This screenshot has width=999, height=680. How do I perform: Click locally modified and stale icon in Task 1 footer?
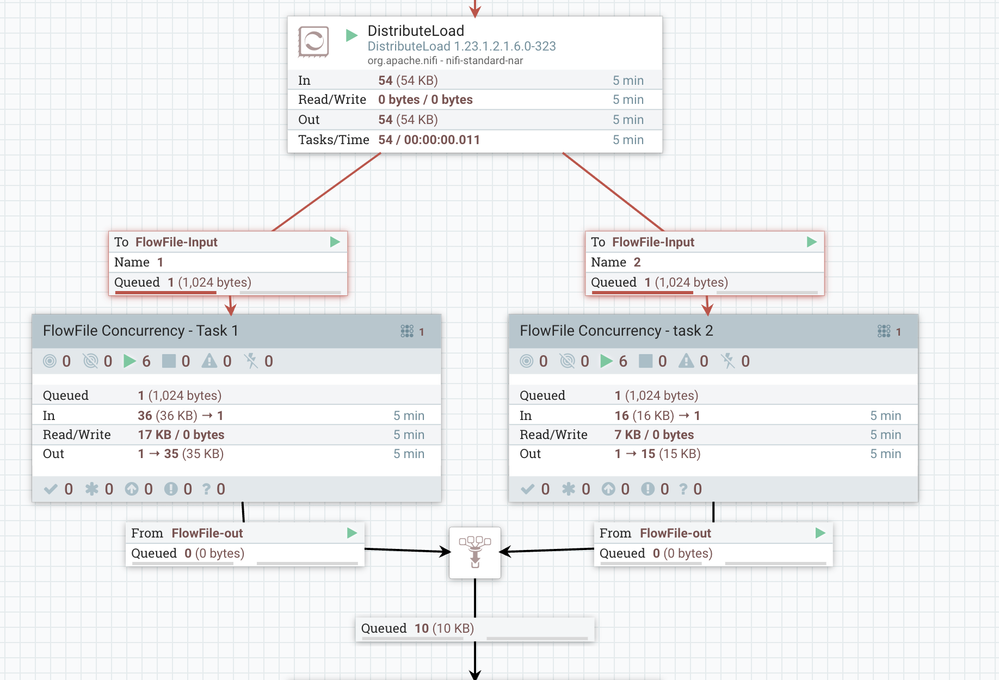pyautogui.click(x=171, y=489)
